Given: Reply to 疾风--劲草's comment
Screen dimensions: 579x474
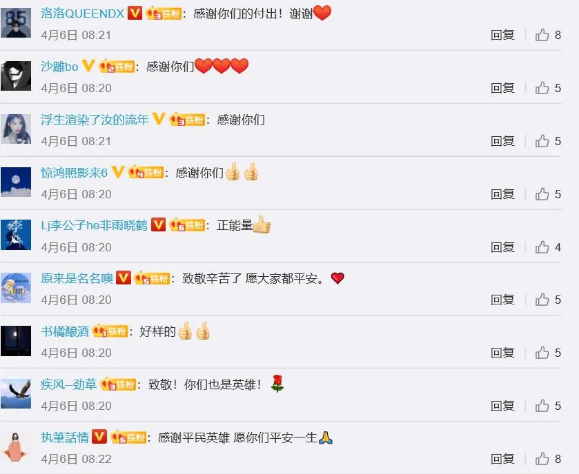Looking at the screenshot, I should (x=502, y=406).
